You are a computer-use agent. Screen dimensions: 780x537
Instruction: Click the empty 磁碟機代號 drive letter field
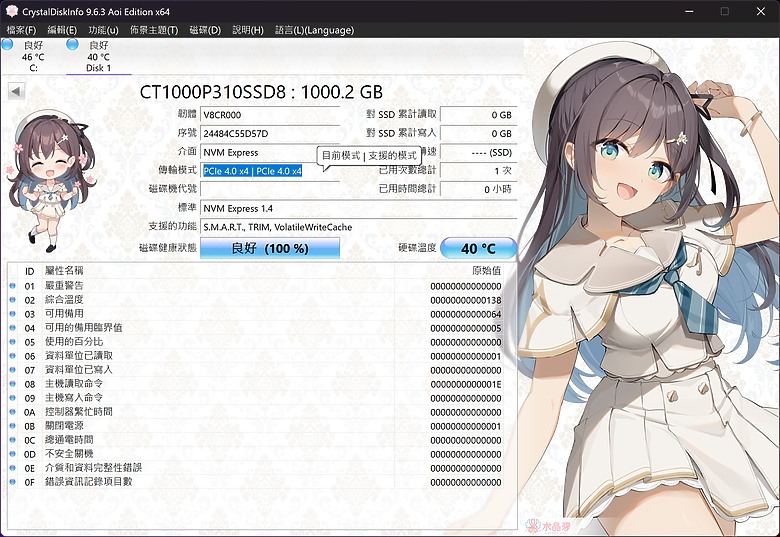point(270,189)
